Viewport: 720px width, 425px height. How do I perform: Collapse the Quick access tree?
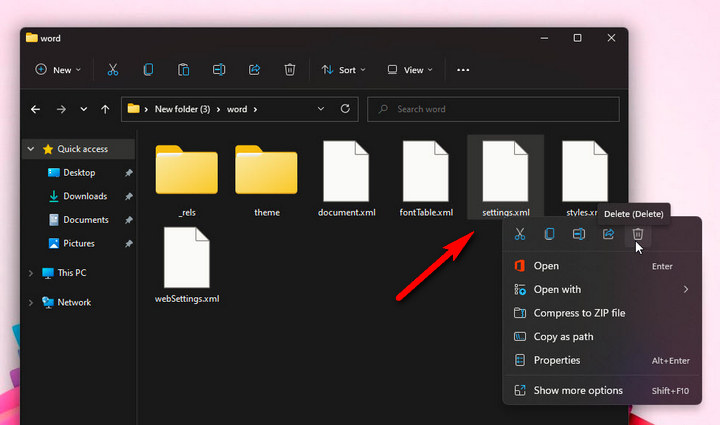tap(31, 149)
